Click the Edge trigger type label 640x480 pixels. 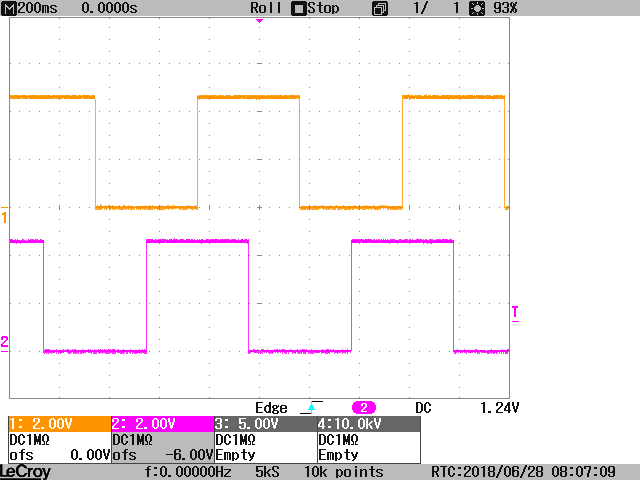(271, 408)
